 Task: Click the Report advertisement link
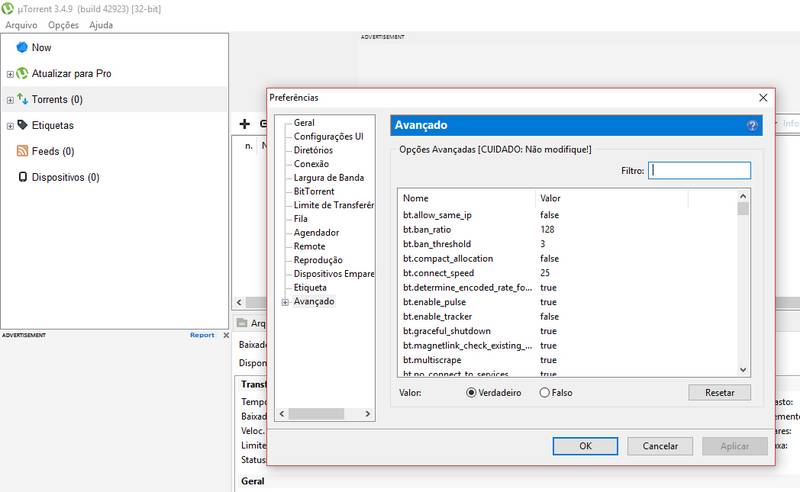point(202,335)
